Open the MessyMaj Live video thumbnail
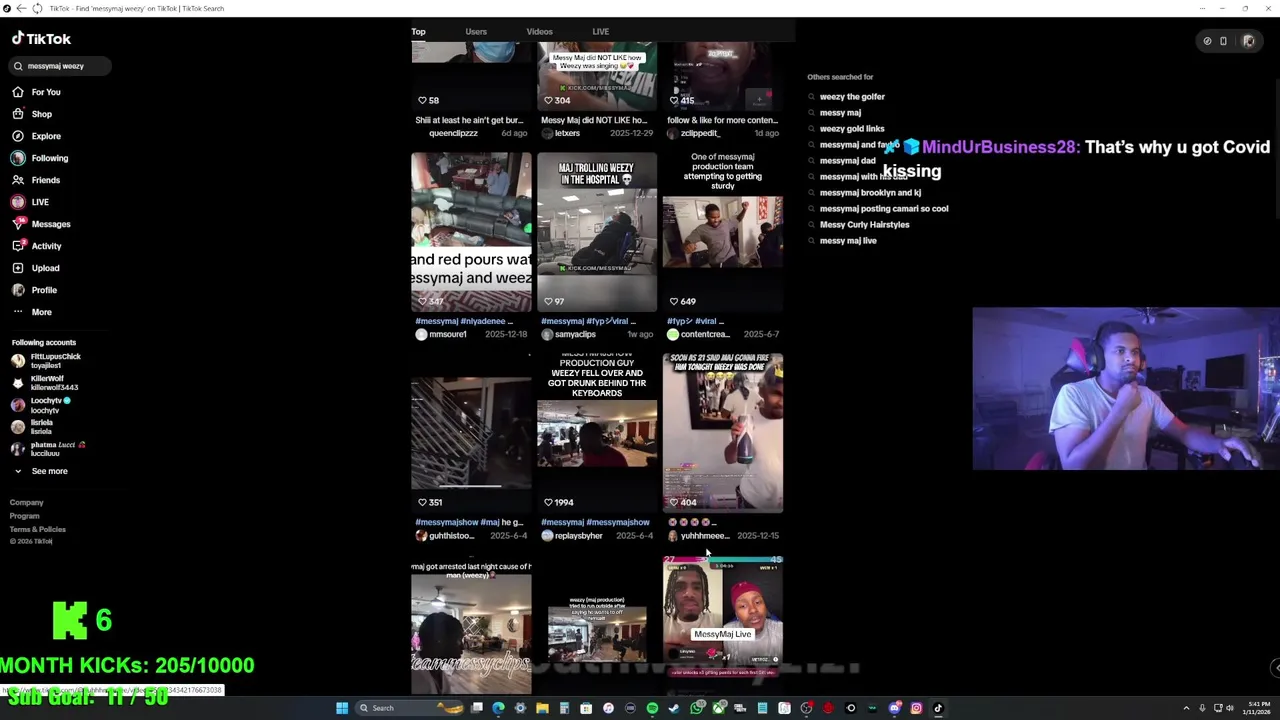This screenshot has height=720, width=1280. [x=723, y=625]
